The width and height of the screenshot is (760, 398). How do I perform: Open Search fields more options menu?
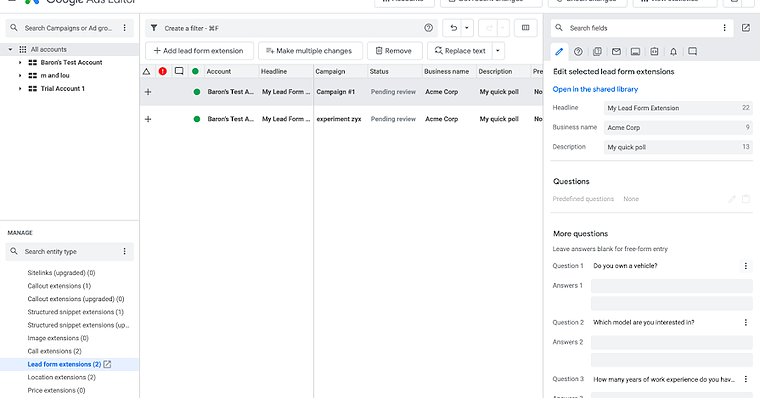tap(725, 28)
